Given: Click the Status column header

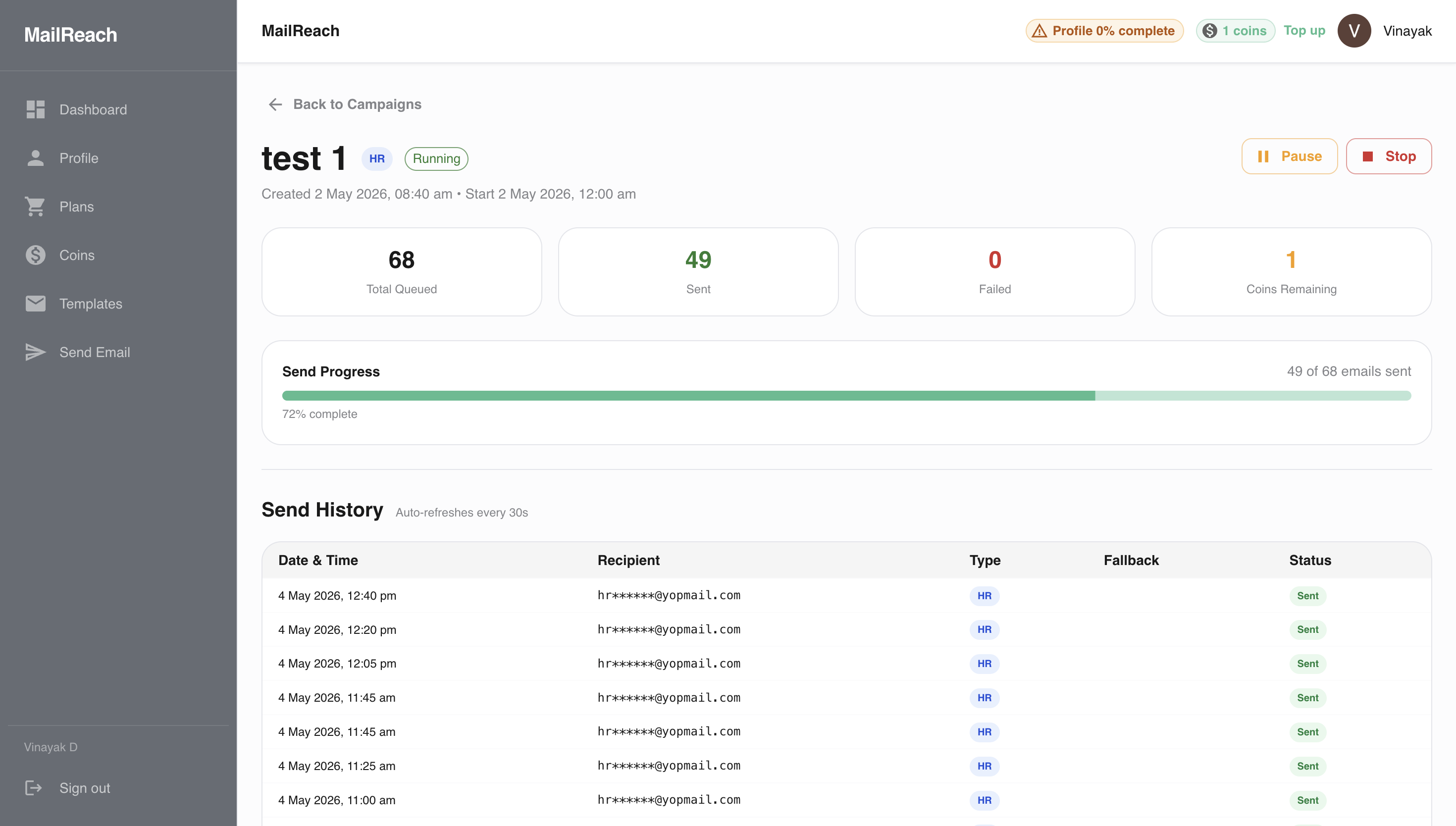Looking at the screenshot, I should coord(1310,560).
